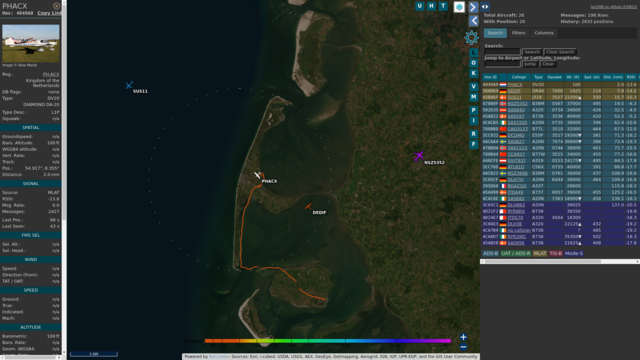Click the Jump button
This screenshot has width=640, height=360.
(x=530, y=64)
